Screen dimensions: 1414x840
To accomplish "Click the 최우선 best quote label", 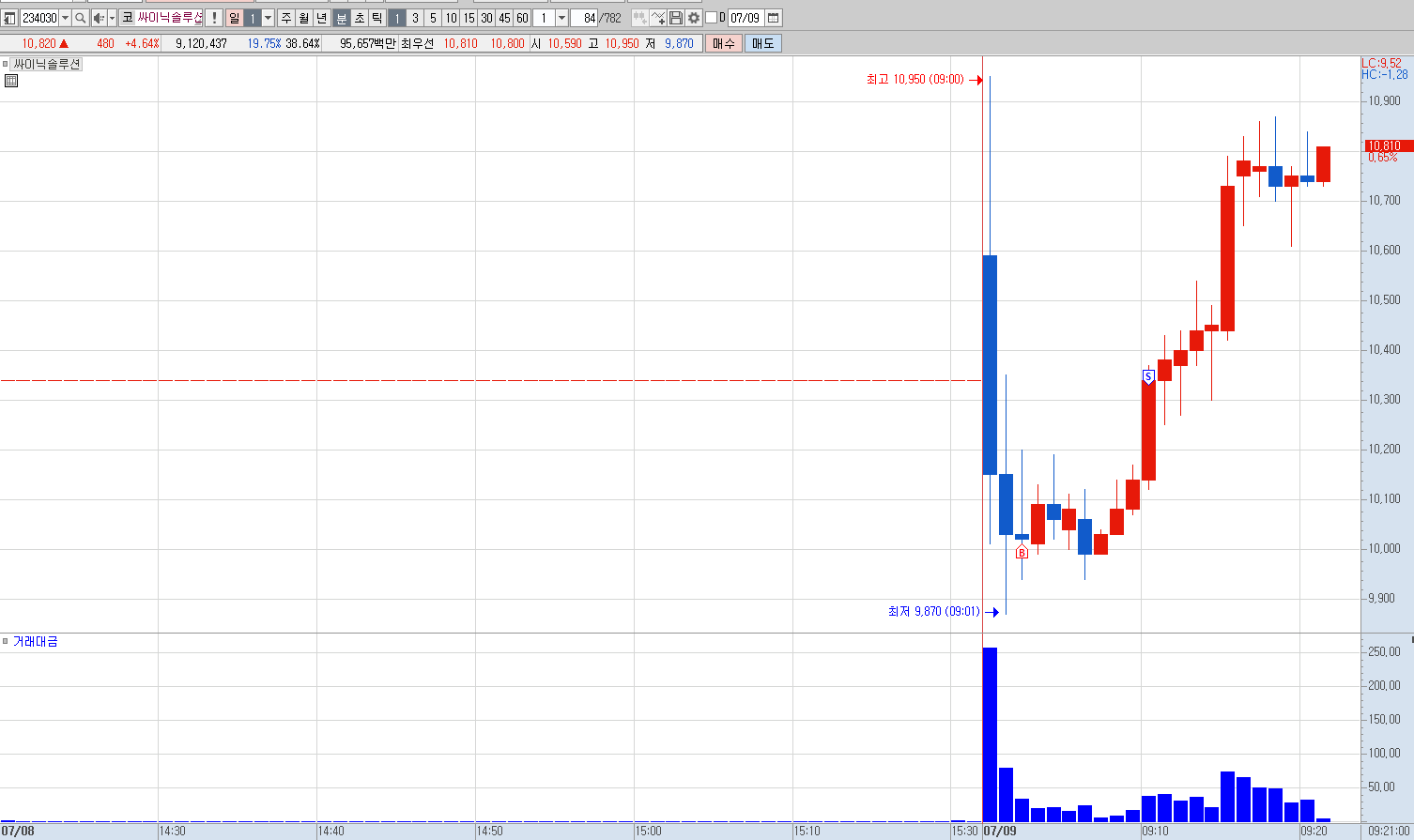I will pyautogui.click(x=418, y=43).
